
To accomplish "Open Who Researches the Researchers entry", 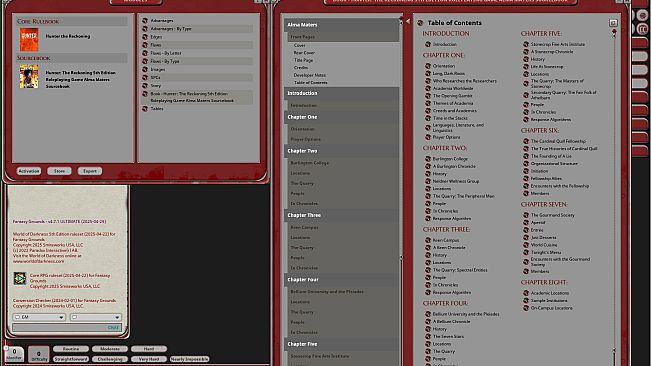I will coord(465,81).
